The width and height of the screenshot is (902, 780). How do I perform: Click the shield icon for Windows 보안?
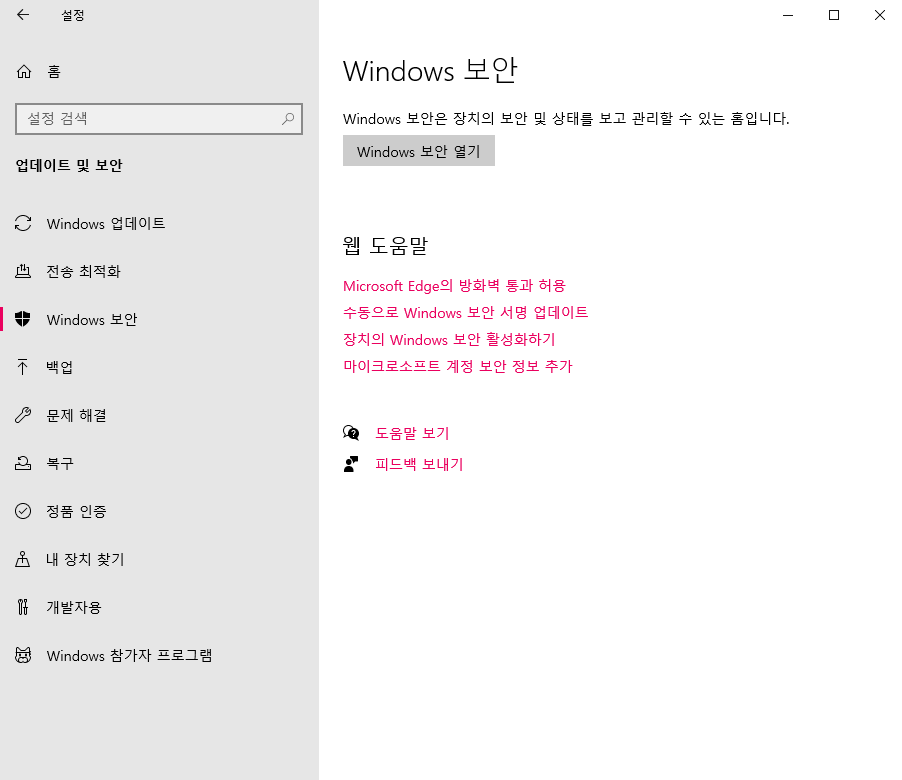point(23,319)
